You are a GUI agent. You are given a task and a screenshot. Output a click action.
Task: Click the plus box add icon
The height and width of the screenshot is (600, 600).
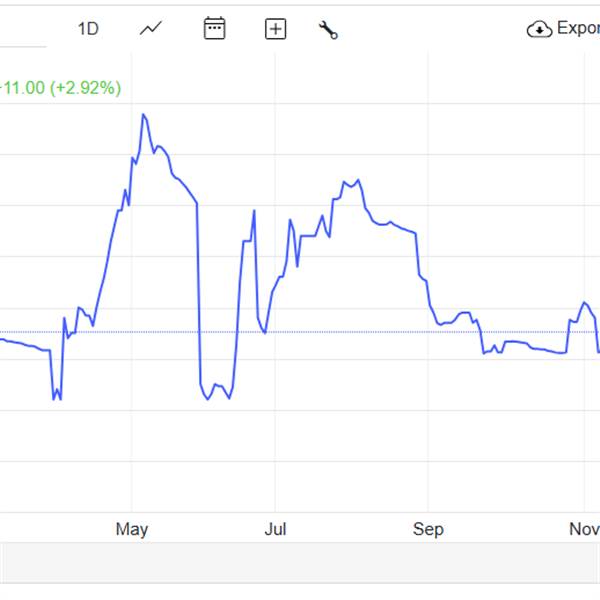click(x=275, y=29)
